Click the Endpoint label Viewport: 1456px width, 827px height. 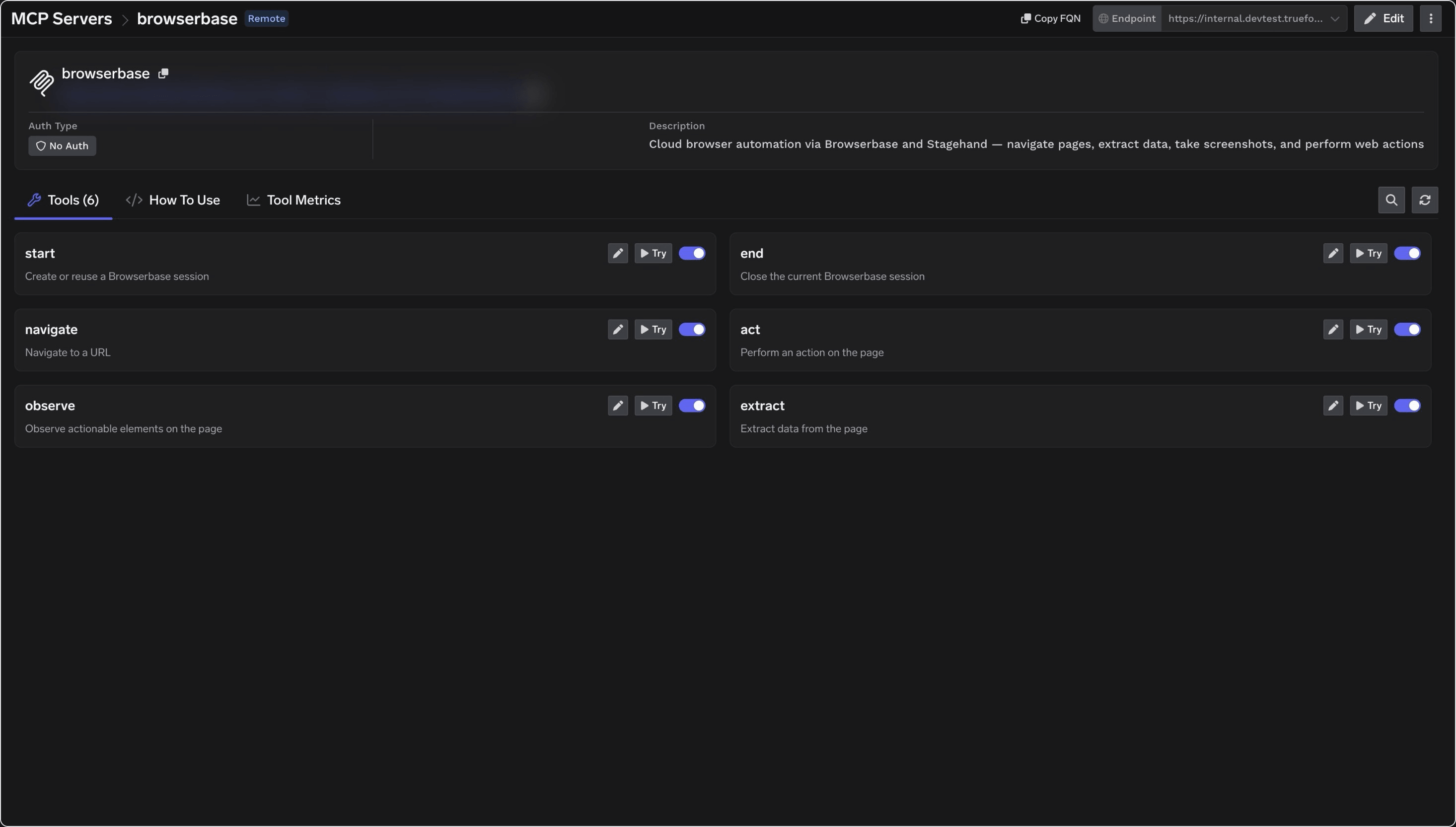pos(1127,18)
